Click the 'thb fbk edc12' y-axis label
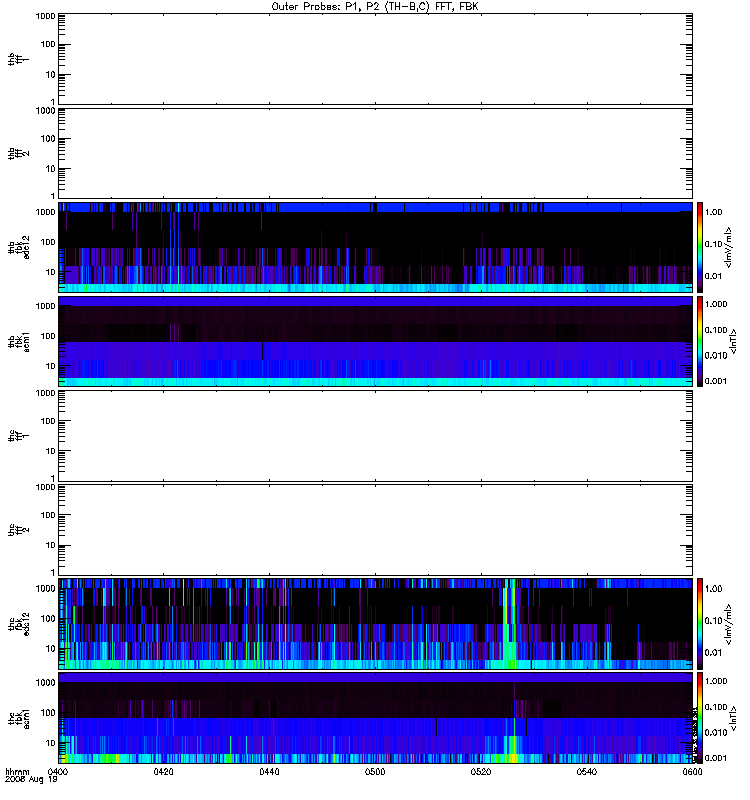Viewport: 750px width, 800px height. click(18, 247)
